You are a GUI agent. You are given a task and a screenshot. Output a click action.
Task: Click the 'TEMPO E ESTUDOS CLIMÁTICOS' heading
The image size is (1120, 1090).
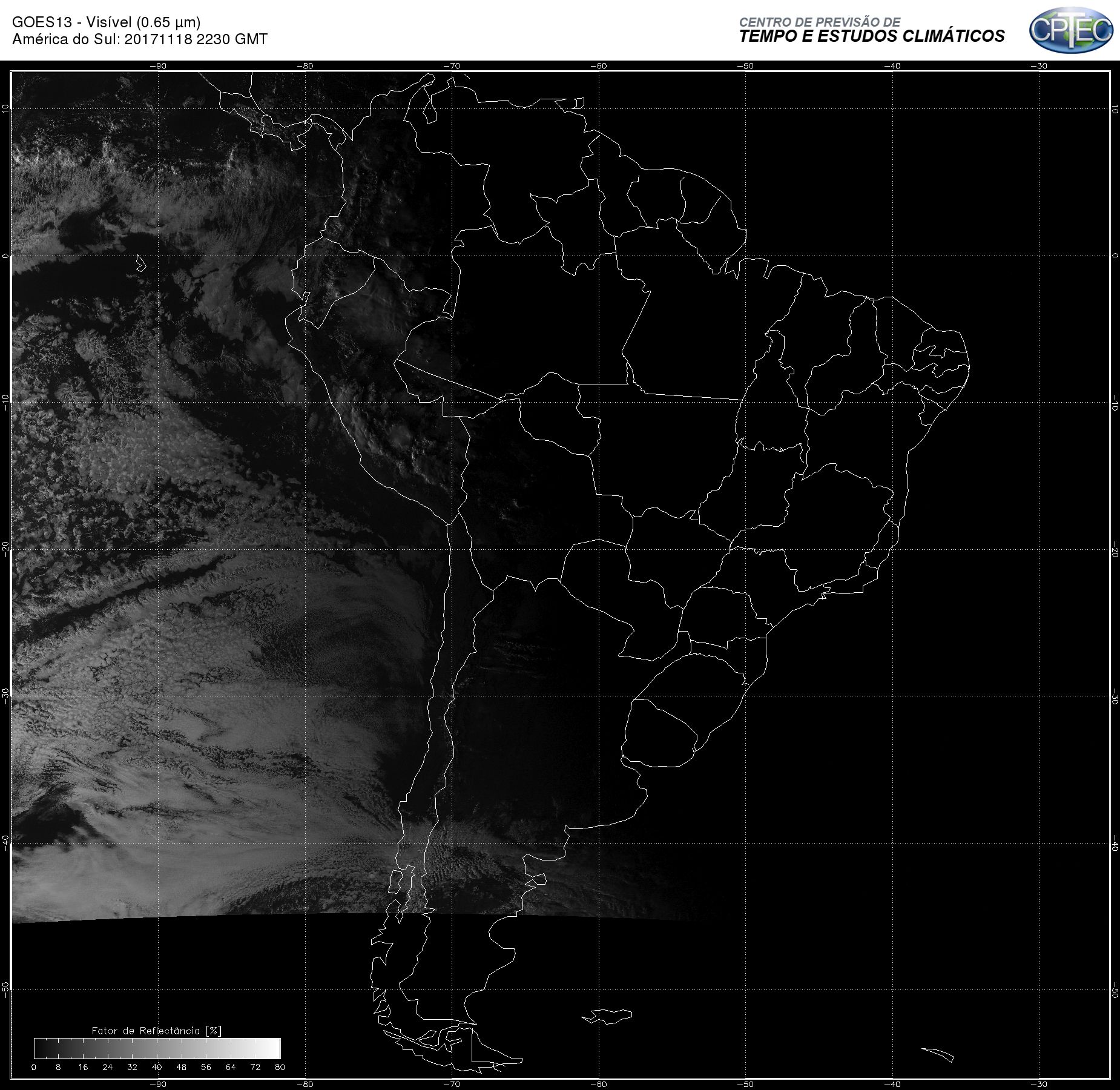click(872, 37)
